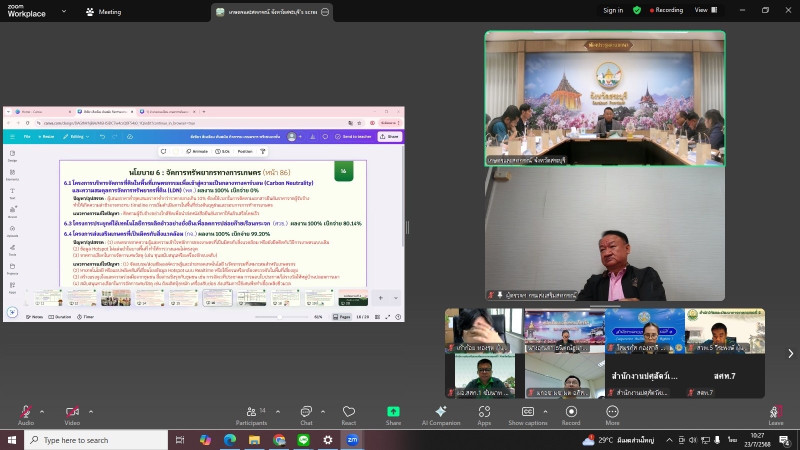800x450 pixels.
Task: Expand the Zoom Workplace dropdown chevron
Action: (x=63, y=11)
